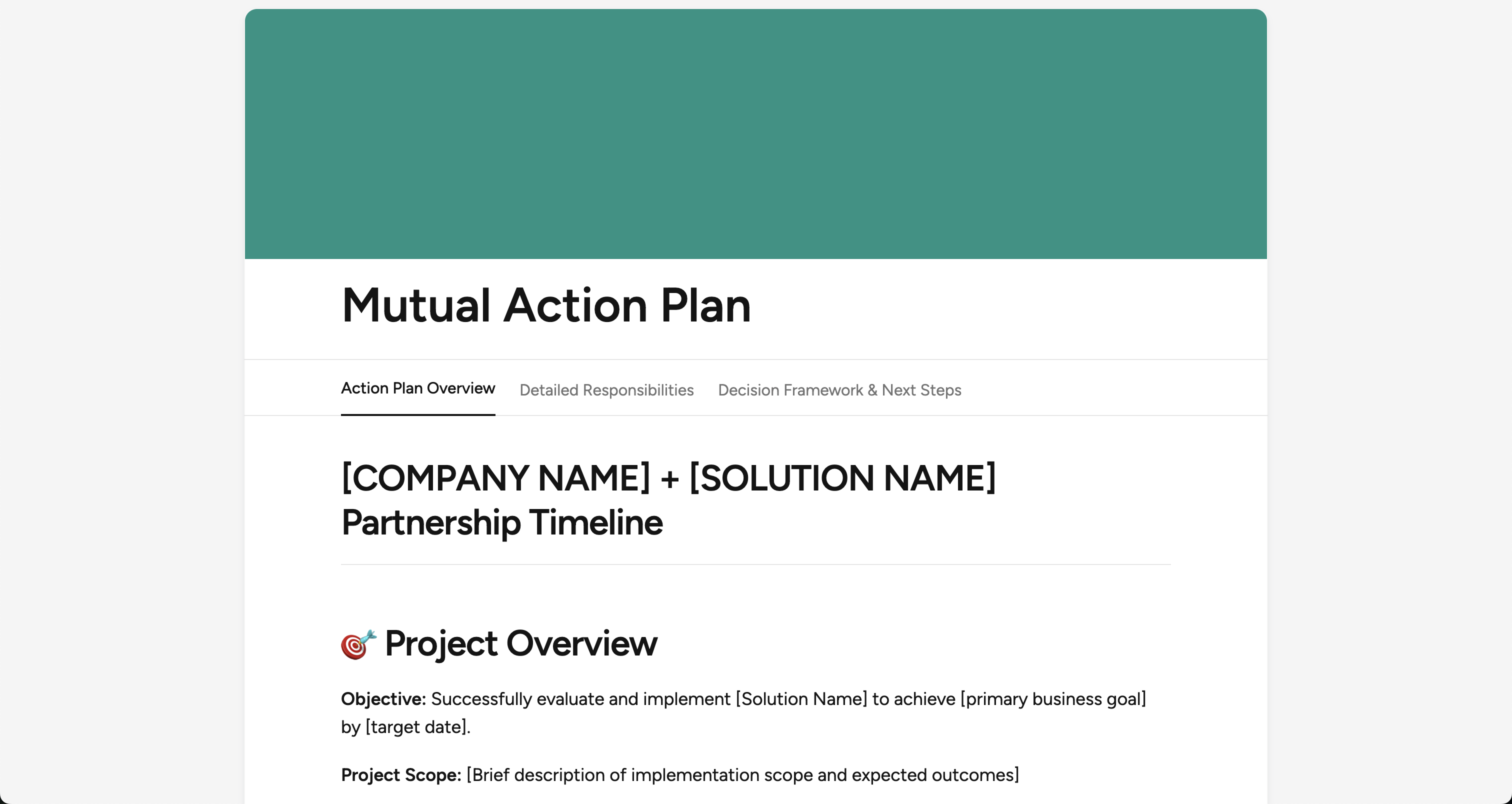Click the dart target emoji beside Project Overview

(x=358, y=644)
